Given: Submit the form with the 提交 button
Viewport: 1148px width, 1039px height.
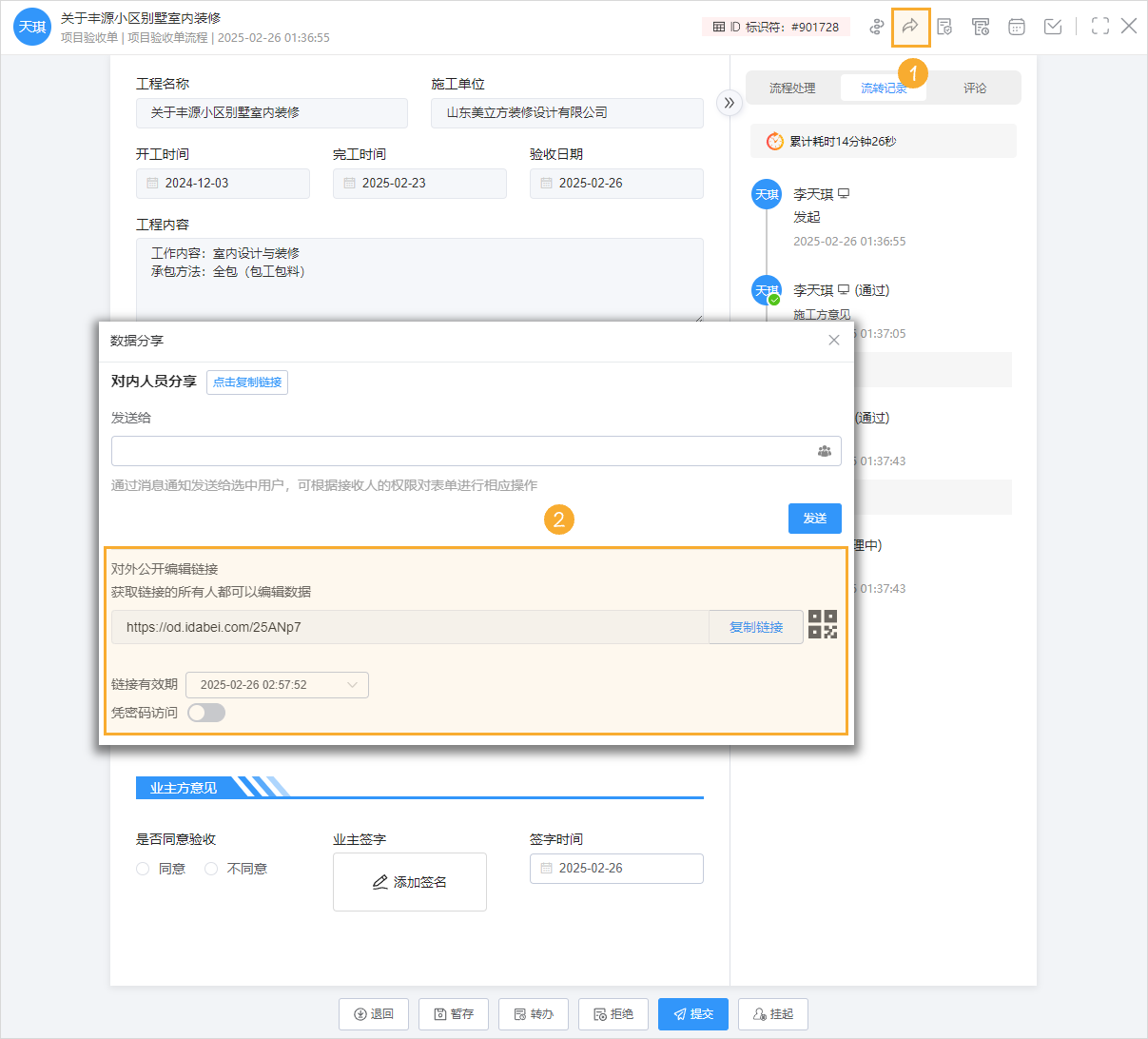Looking at the screenshot, I should pos(692,1014).
